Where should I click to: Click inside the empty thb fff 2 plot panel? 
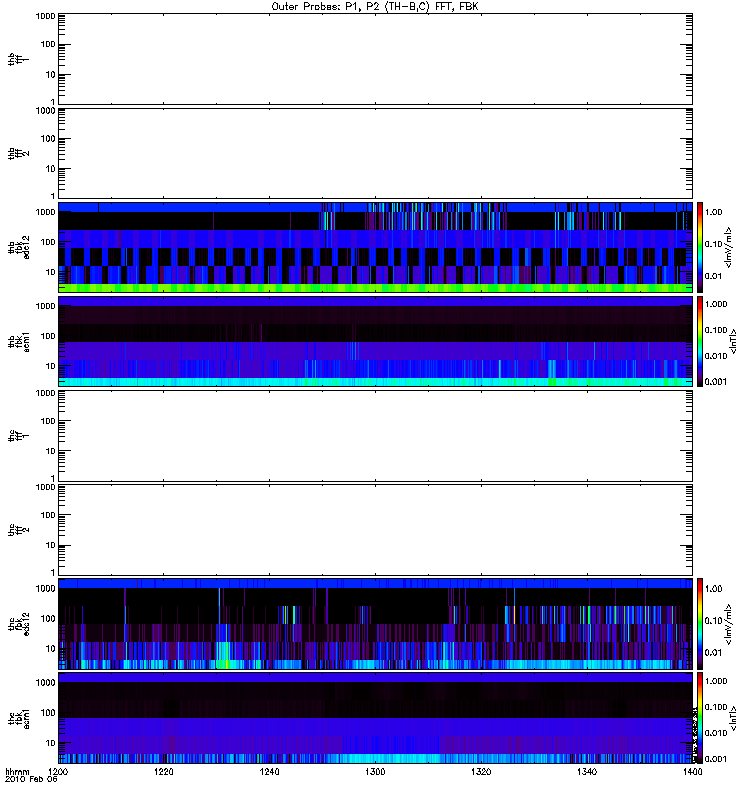click(x=375, y=153)
